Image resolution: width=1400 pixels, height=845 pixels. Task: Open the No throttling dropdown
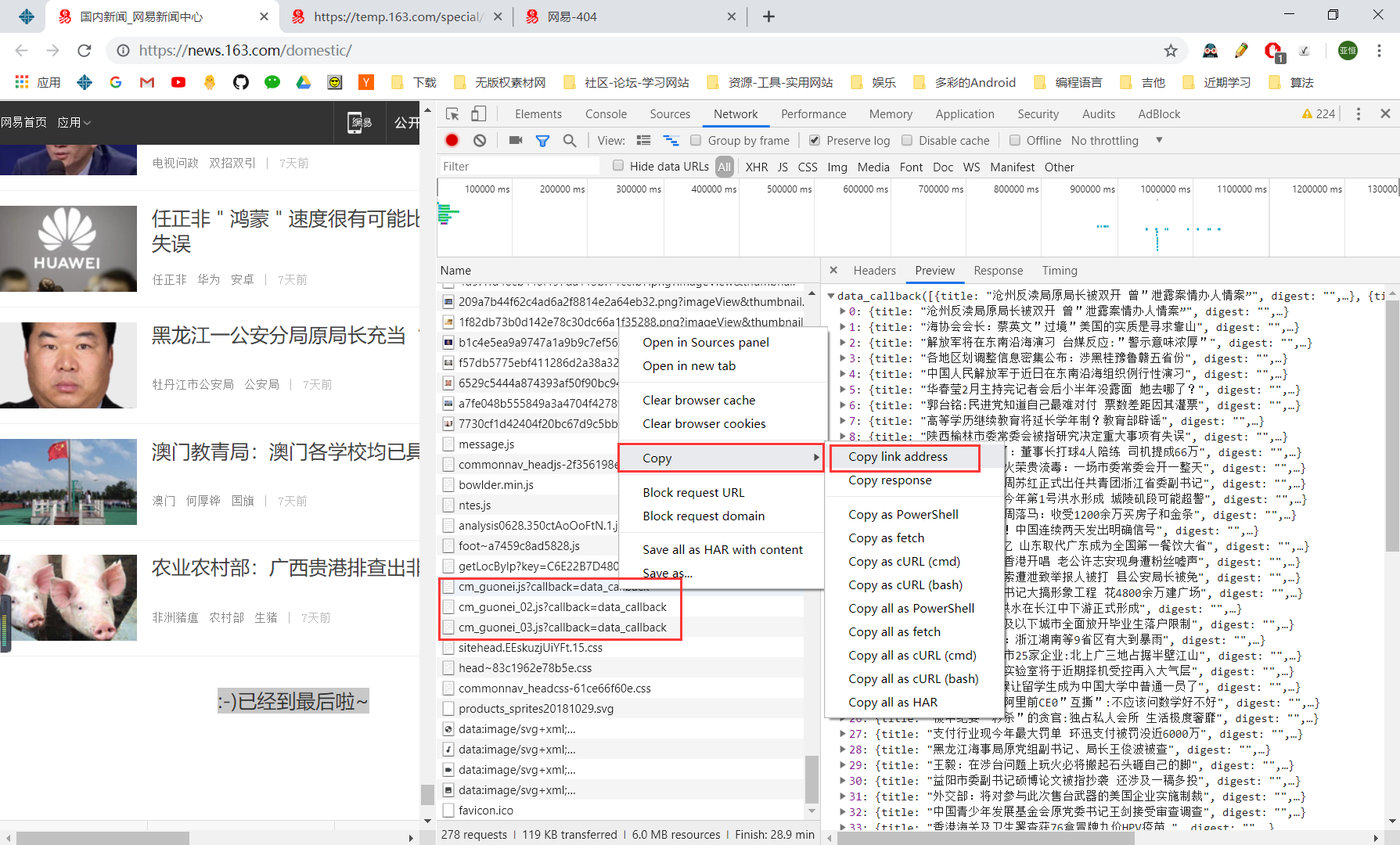pyautogui.click(x=1117, y=140)
